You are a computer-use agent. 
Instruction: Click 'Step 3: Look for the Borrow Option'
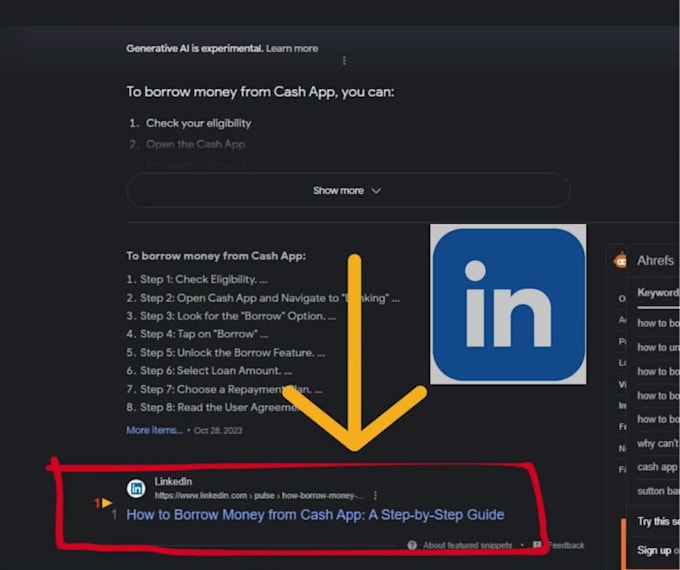[x=231, y=316]
